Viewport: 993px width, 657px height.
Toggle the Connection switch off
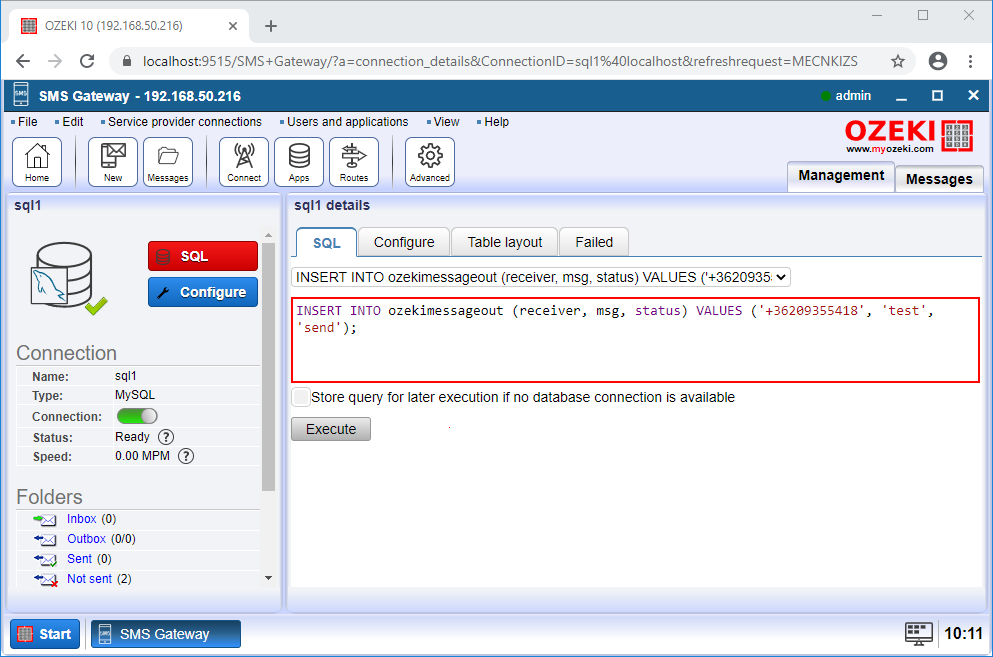[x=137, y=416]
